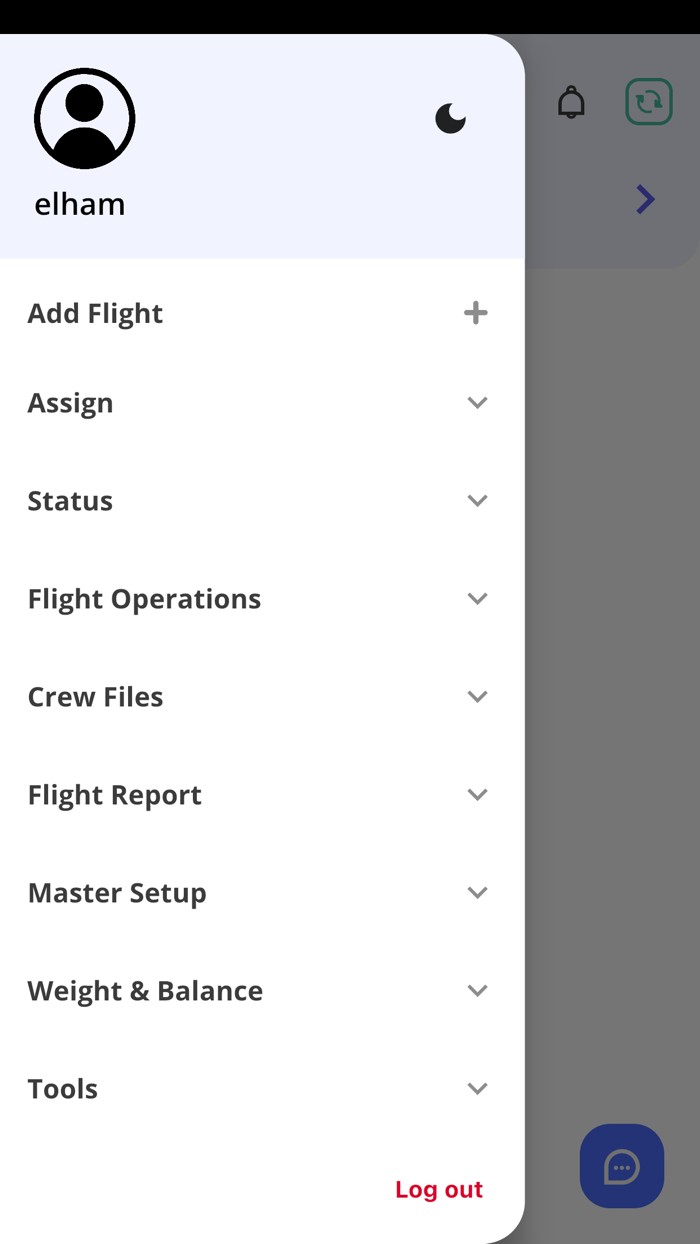Tap the blue right arrow icon
The width and height of the screenshot is (700, 1244).
coord(646,200)
